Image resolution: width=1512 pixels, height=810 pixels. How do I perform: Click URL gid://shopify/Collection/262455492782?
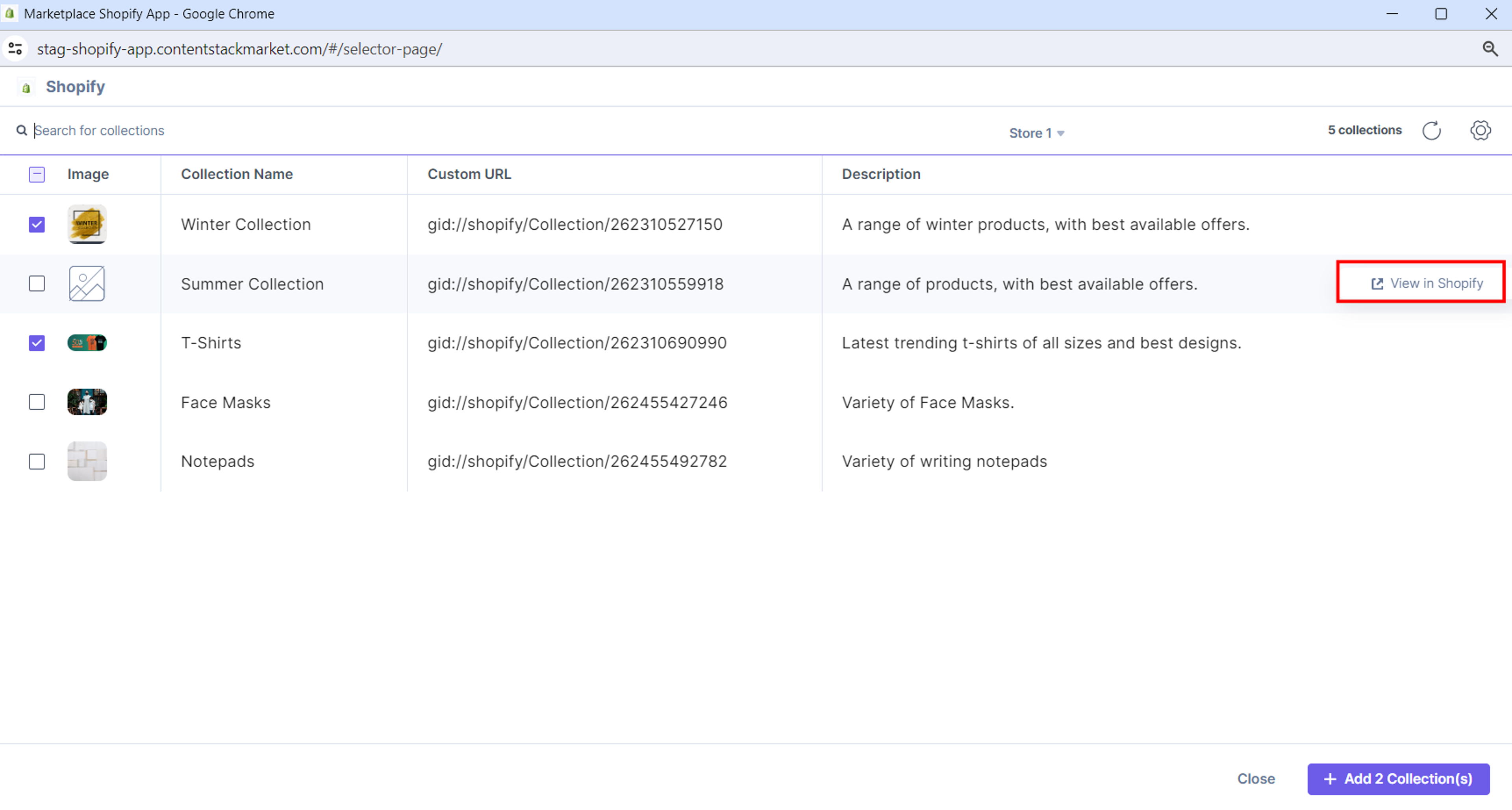[x=577, y=462]
